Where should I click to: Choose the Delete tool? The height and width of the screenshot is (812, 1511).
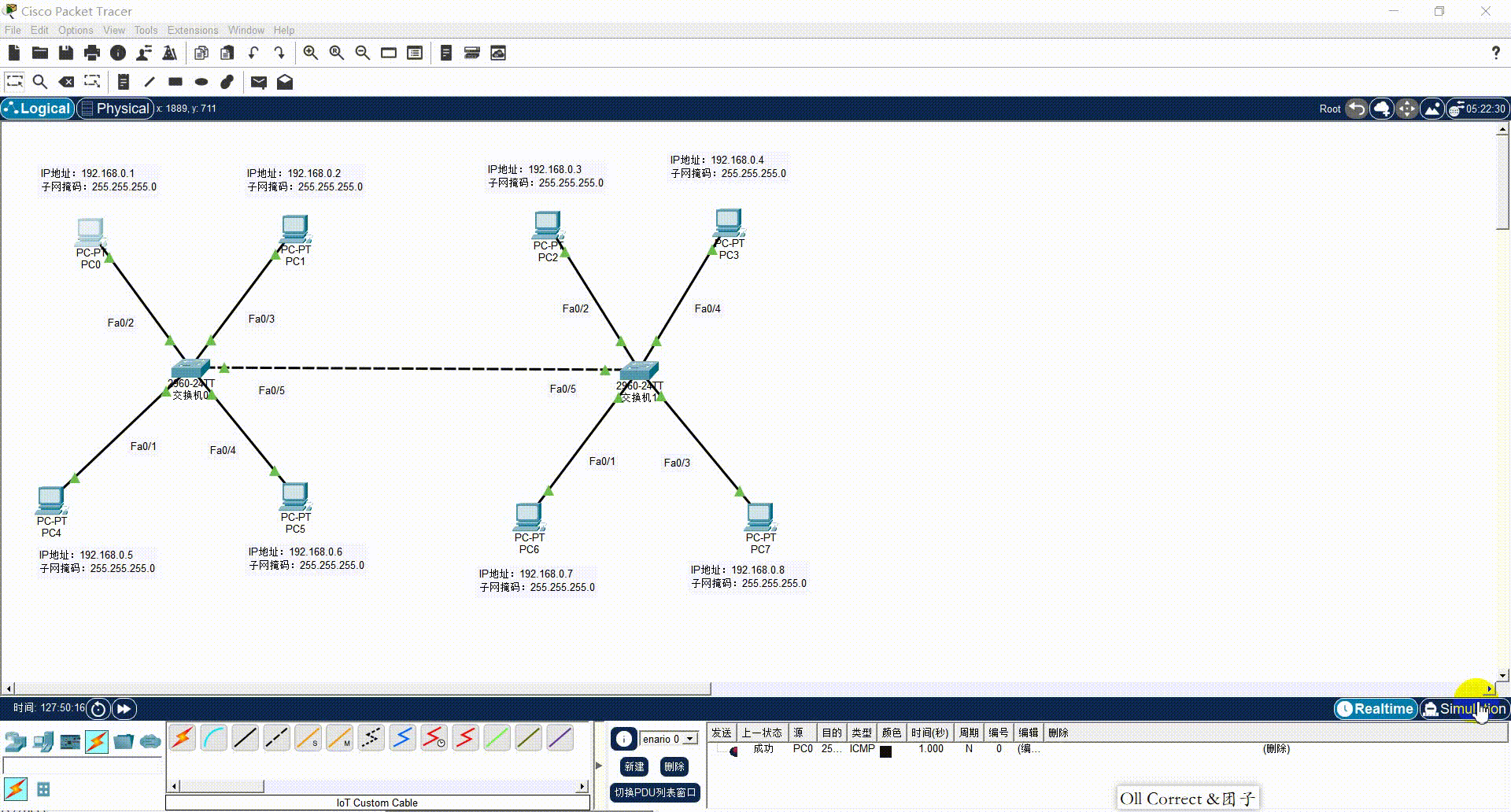tap(67, 81)
